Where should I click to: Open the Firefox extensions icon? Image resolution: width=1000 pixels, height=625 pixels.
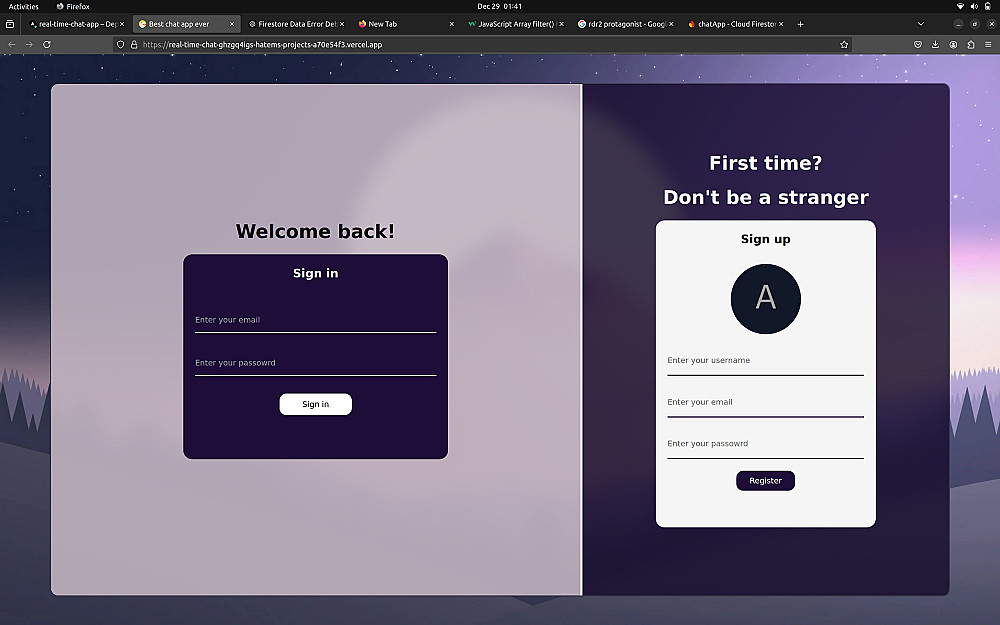971,45
